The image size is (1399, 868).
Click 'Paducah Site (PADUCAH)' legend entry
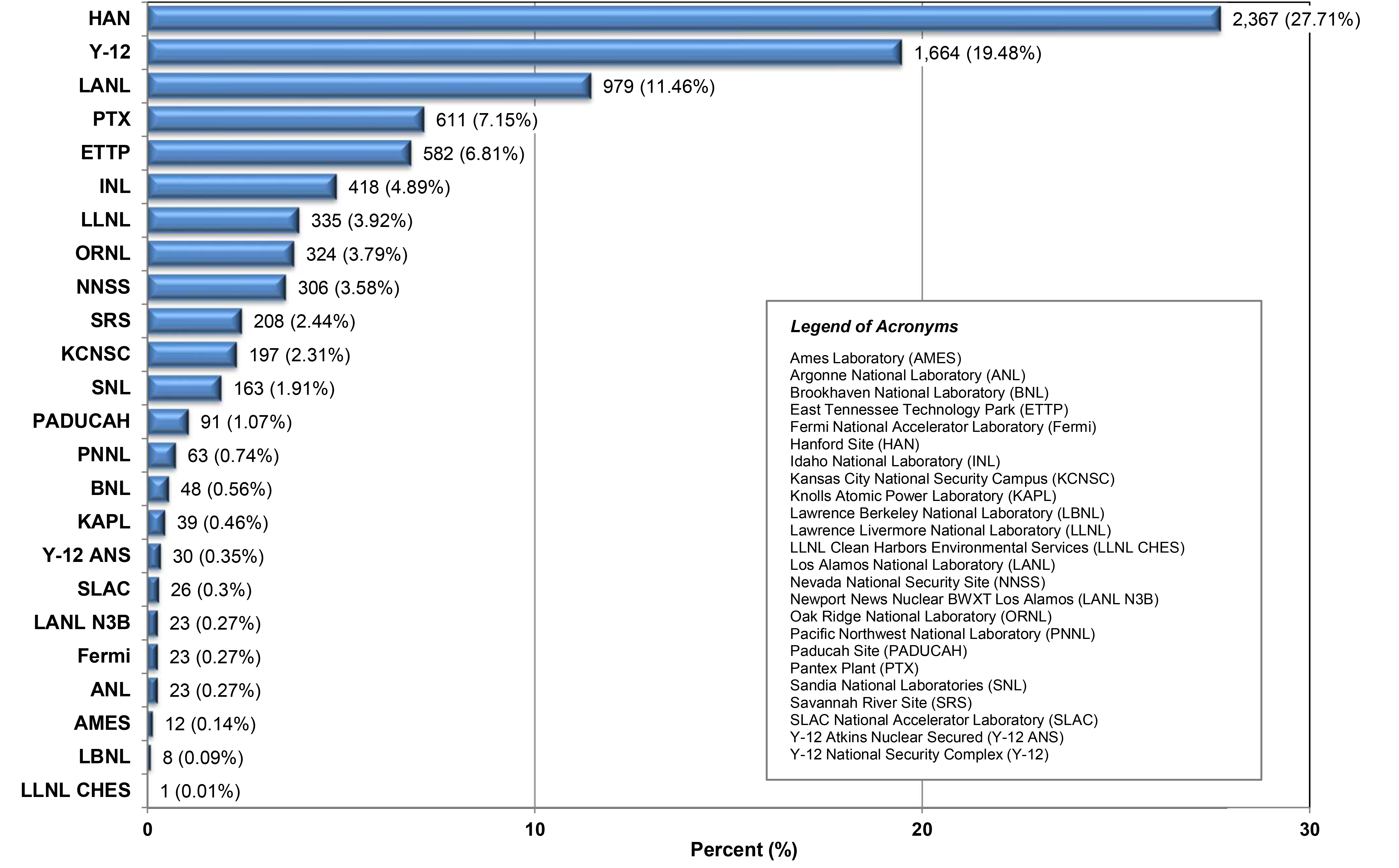[x=878, y=651]
